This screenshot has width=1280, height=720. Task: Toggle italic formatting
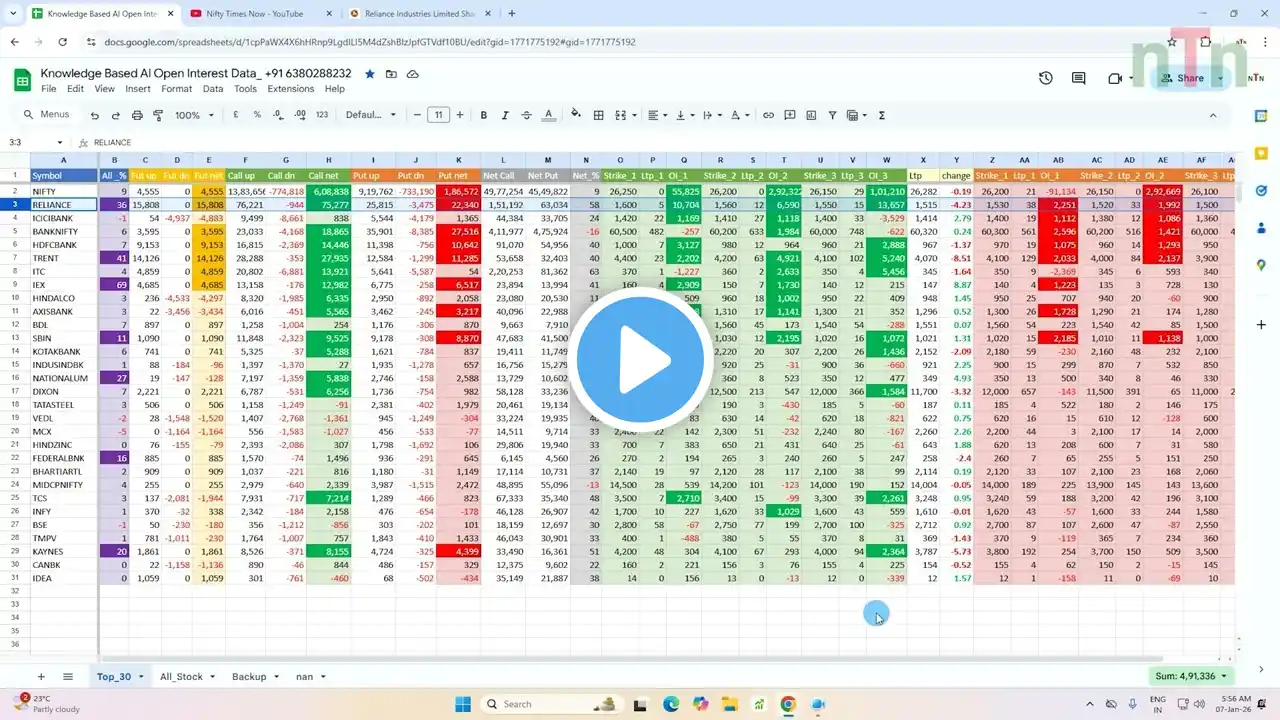505,115
